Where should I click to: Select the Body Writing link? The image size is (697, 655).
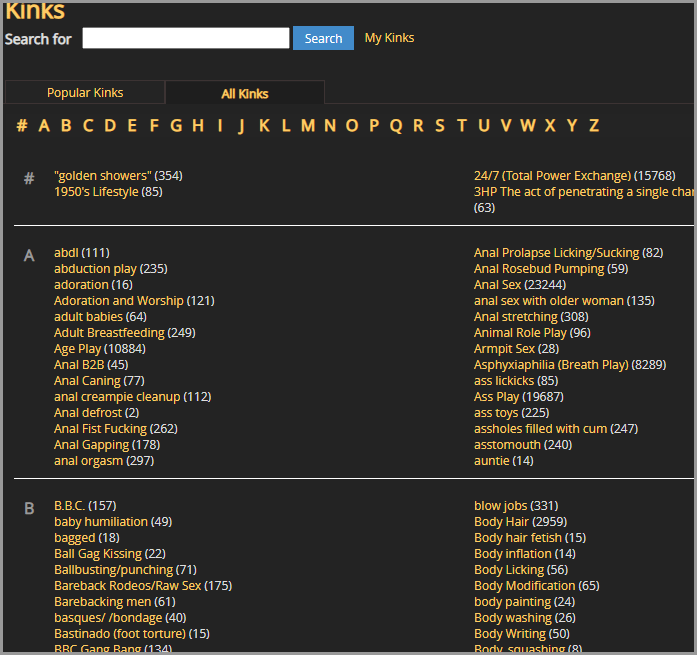point(510,634)
